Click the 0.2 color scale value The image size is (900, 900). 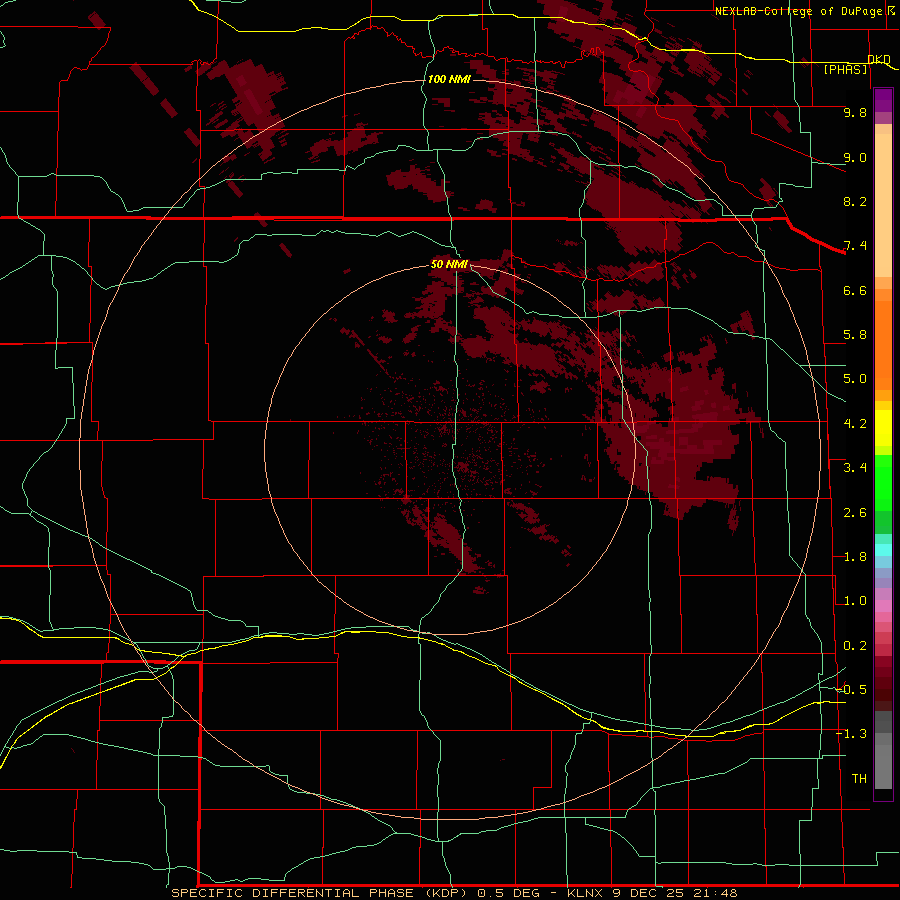855,646
